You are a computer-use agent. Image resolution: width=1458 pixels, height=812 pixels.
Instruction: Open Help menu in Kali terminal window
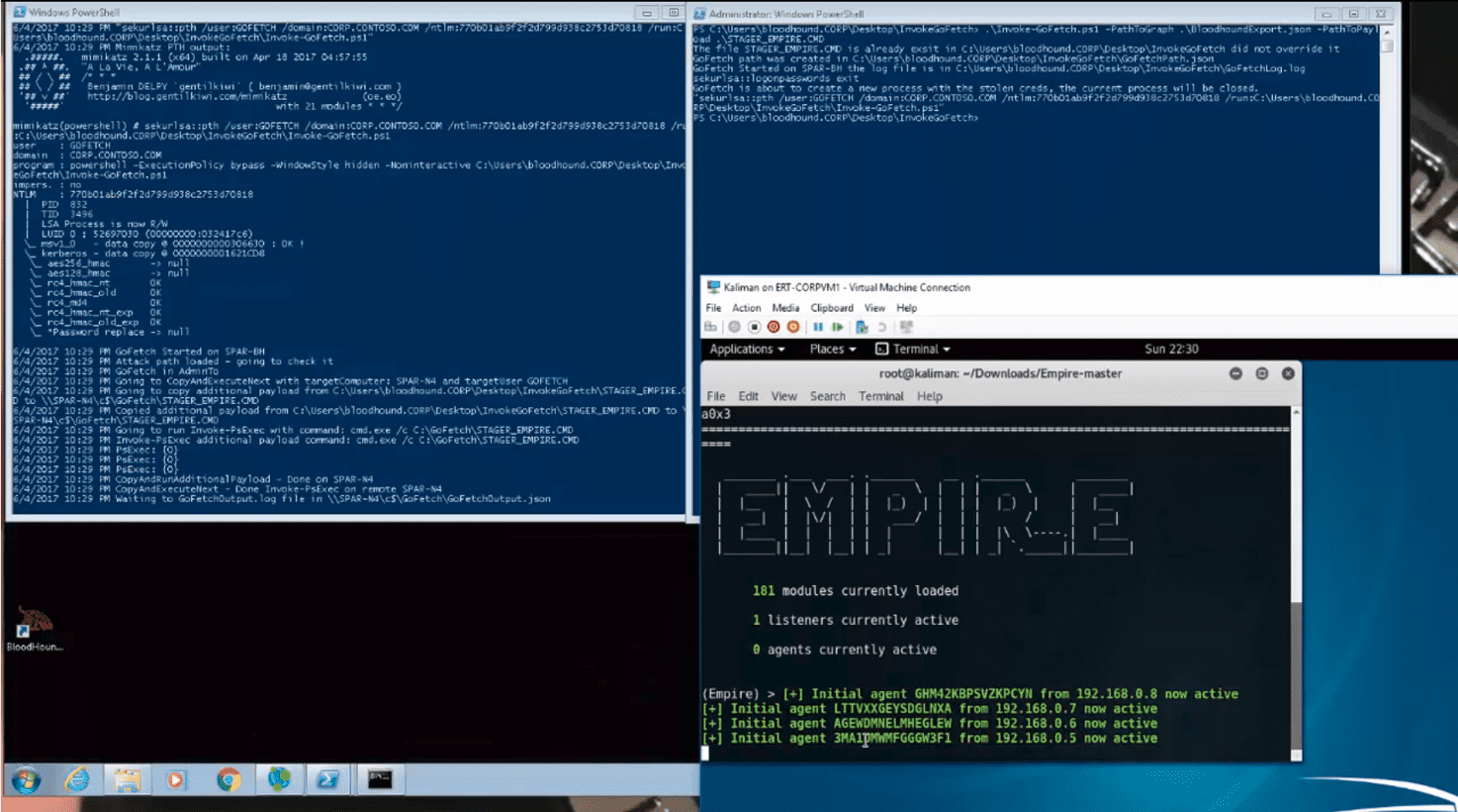coord(929,396)
